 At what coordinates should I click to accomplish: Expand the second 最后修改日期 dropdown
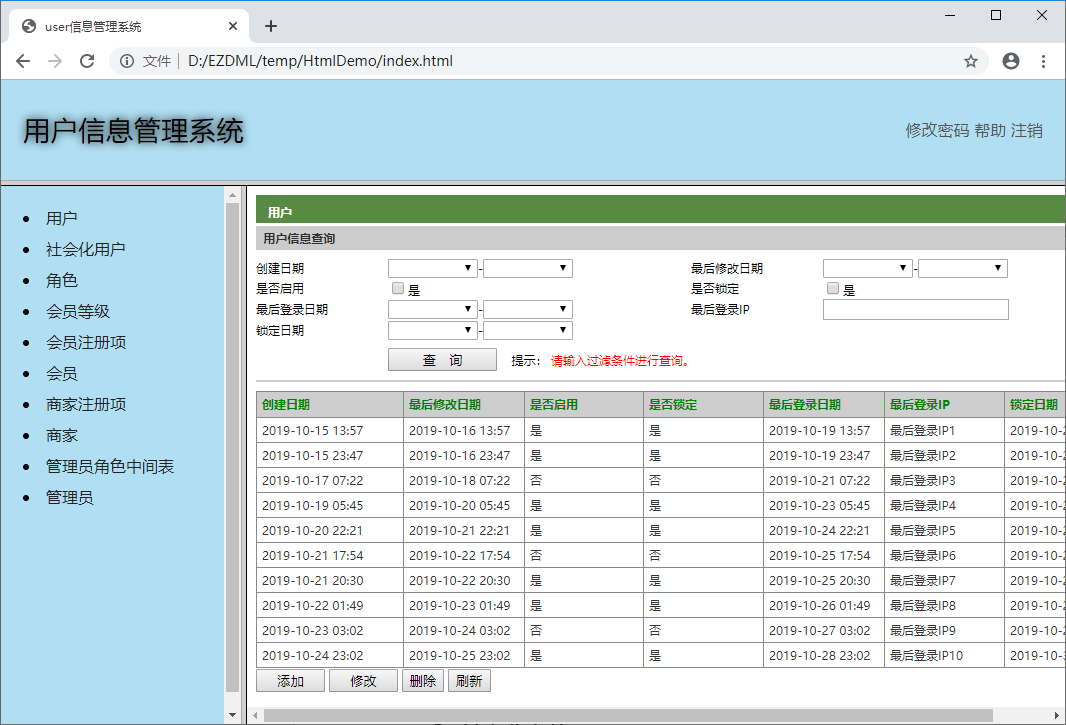[963, 268]
